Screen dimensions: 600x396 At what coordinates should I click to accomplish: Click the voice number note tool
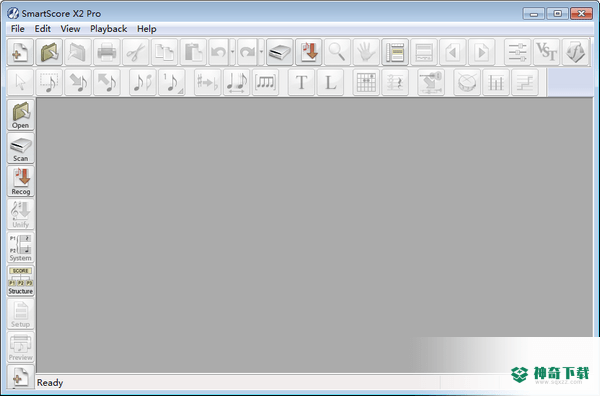click(171, 82)
